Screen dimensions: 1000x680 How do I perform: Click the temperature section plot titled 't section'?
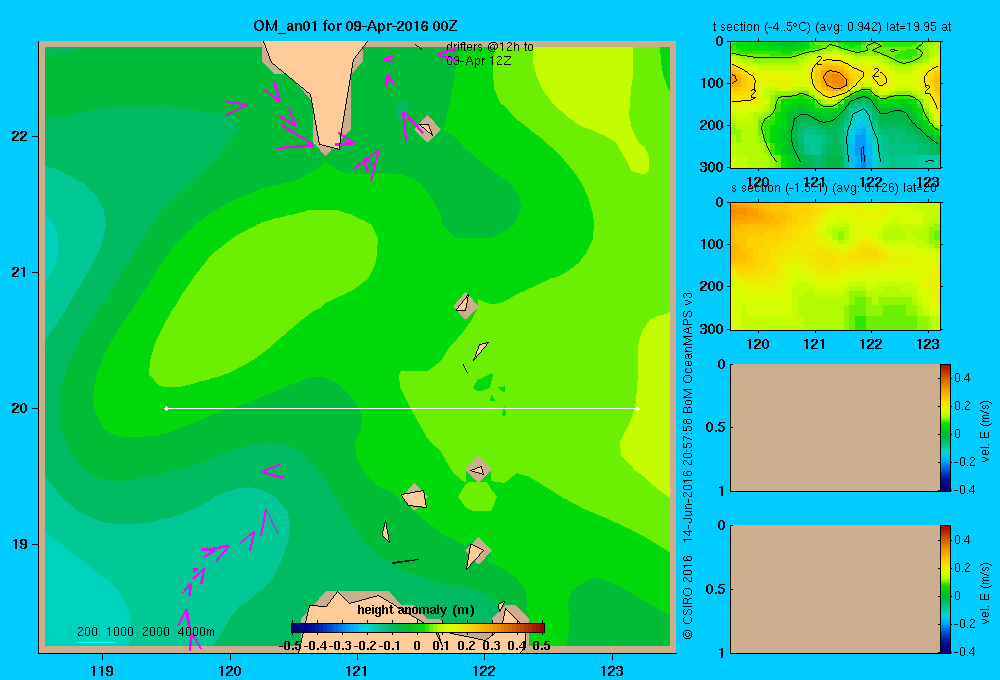tap(835, 105)
